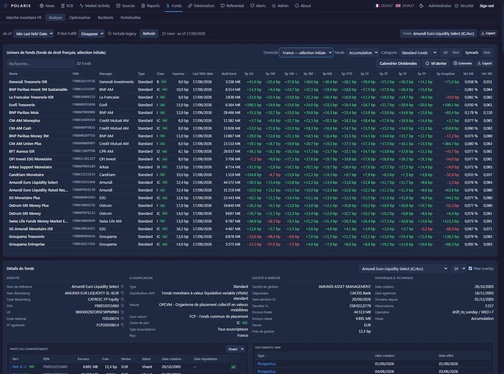Click the Refresh button
The image size is (504, 374).
pyautogui.click(x=149, y=34)
